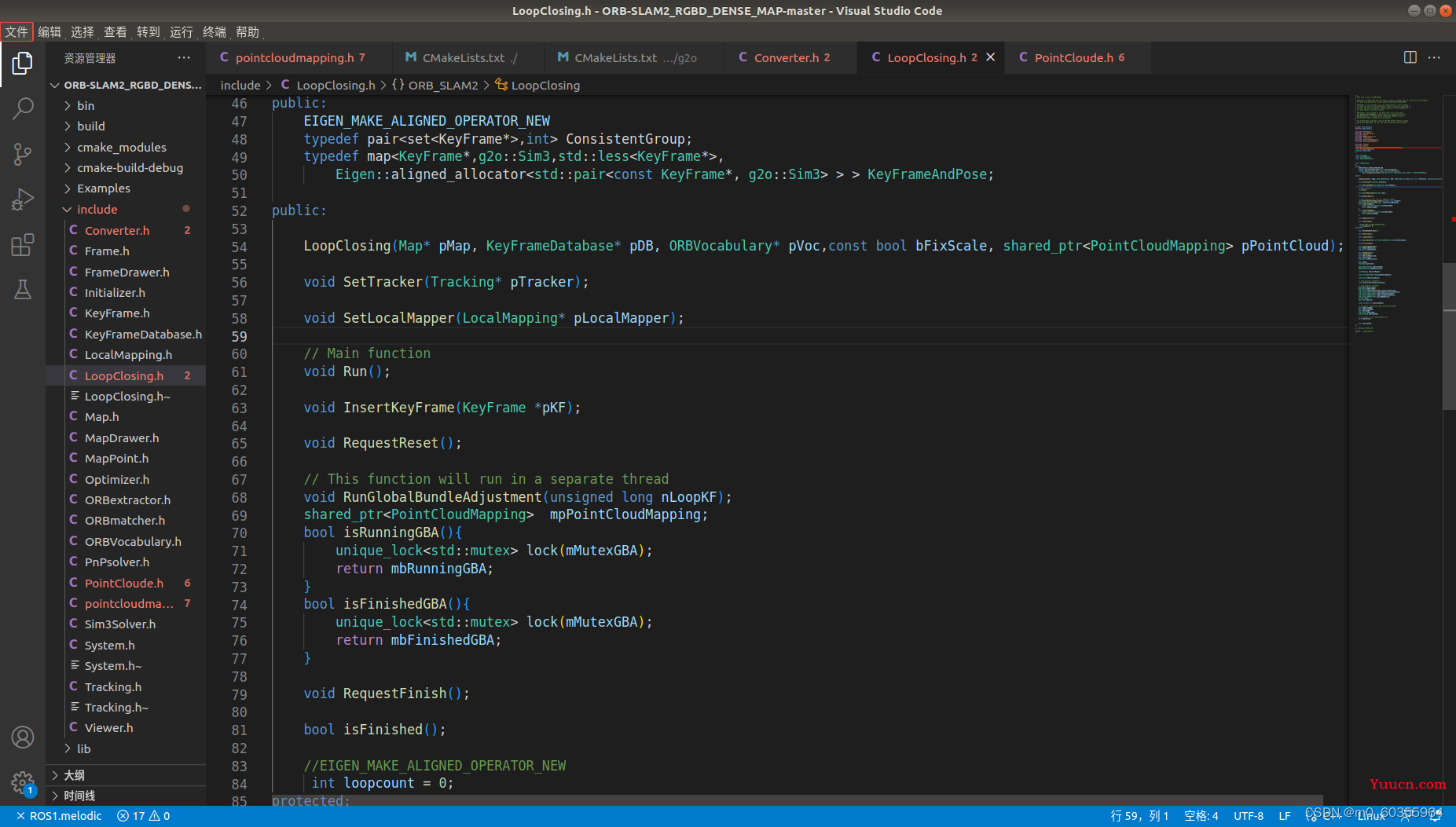The width and height of the screenshot is (1456, 827).
Task: Expand the 大纲 outline section
Action: point(126,775)
